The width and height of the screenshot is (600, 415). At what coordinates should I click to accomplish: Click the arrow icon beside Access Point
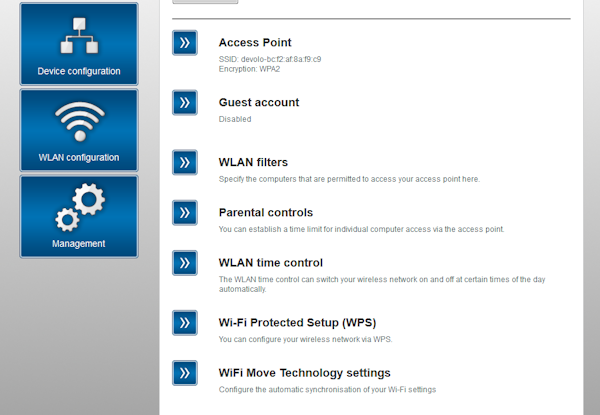(x=185, y=43)
